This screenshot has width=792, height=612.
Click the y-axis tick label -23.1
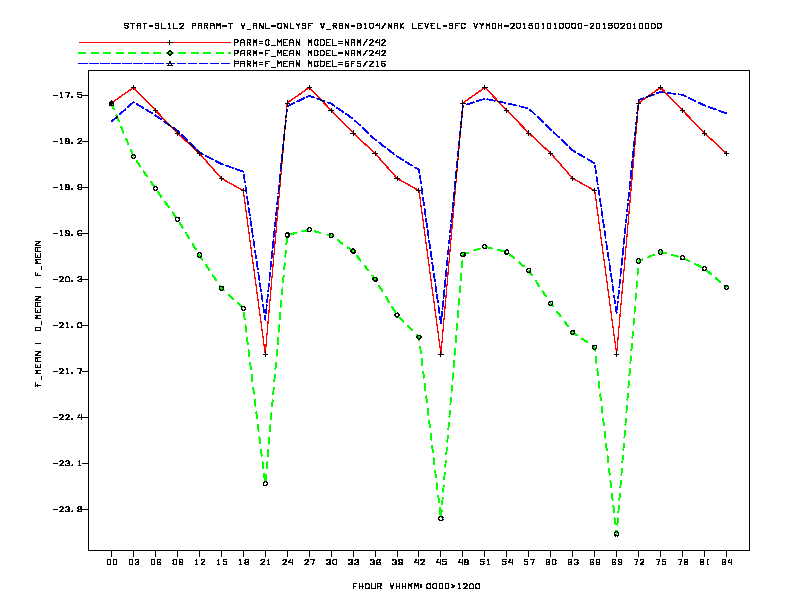tap(68, 463)
